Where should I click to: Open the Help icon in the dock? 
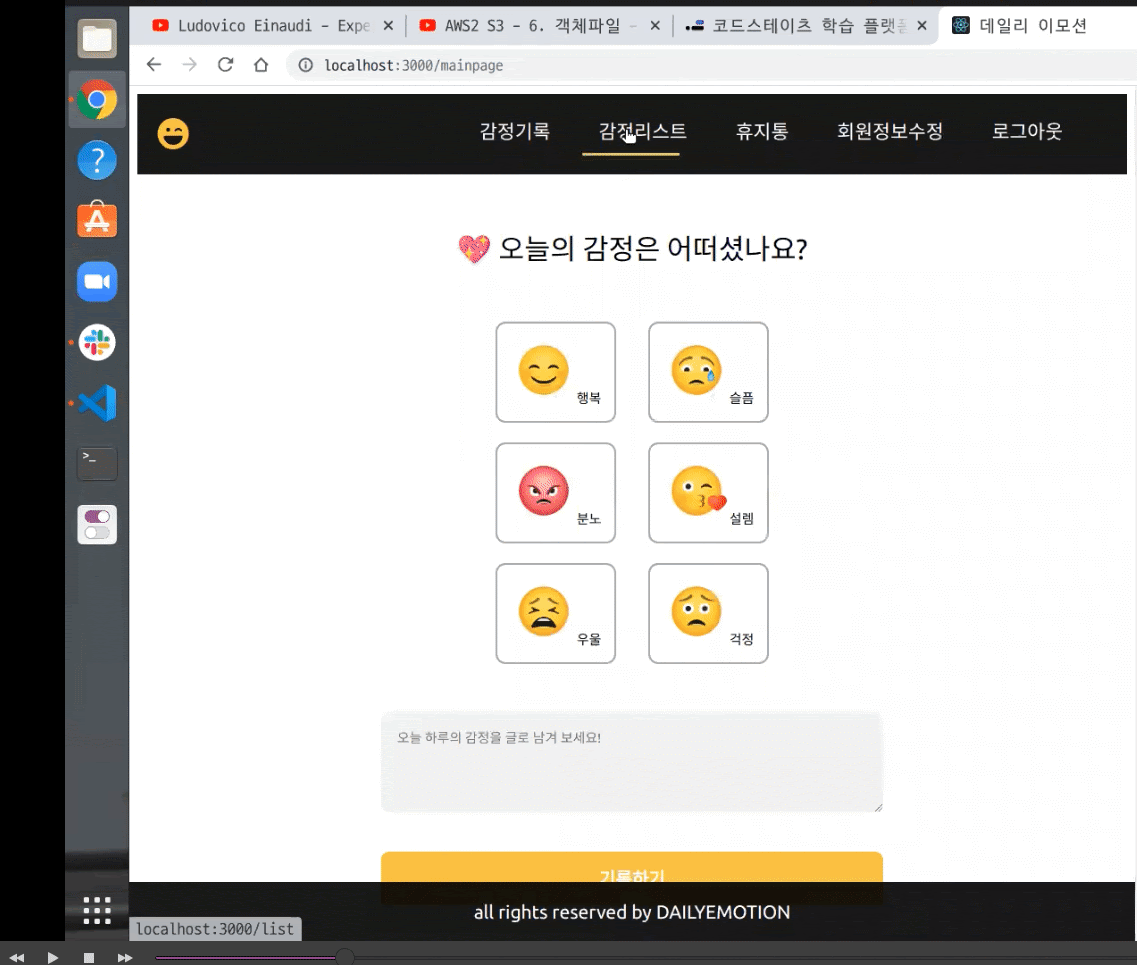coord(97,160)
